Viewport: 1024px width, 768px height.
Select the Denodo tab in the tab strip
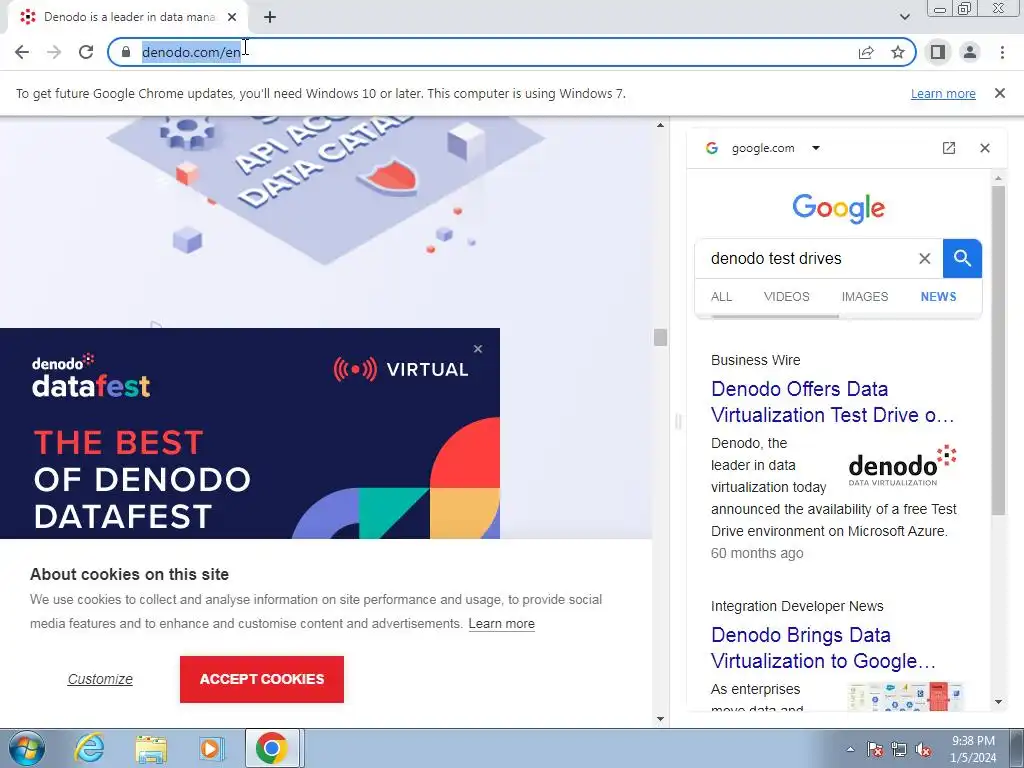(128, 17)
